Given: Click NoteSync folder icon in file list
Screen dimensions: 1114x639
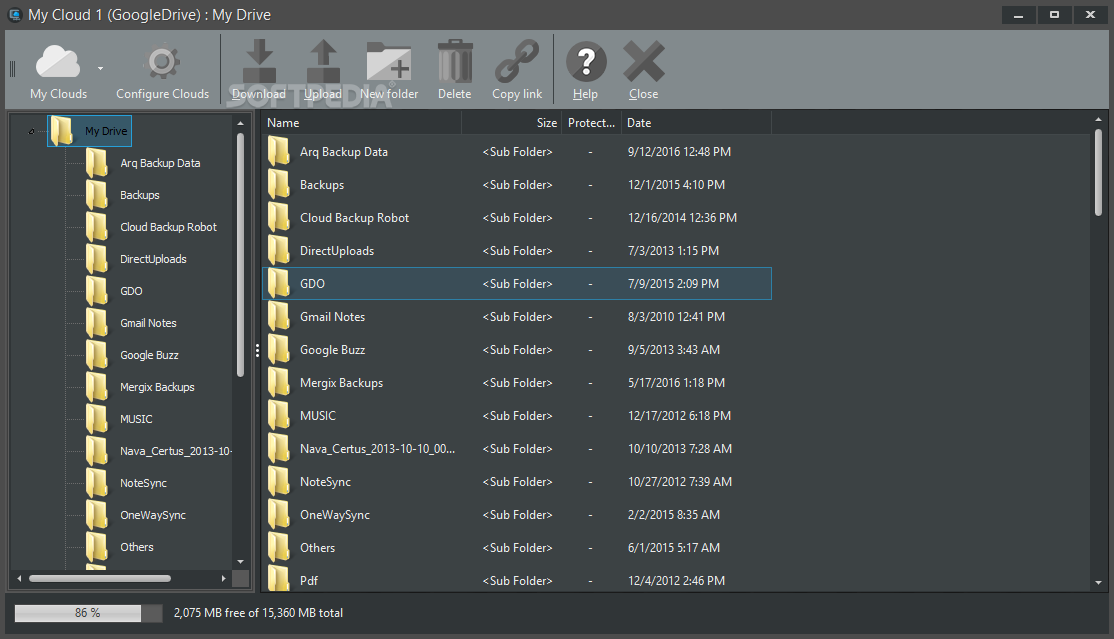Looking at the screenshot, I should 279,482.
